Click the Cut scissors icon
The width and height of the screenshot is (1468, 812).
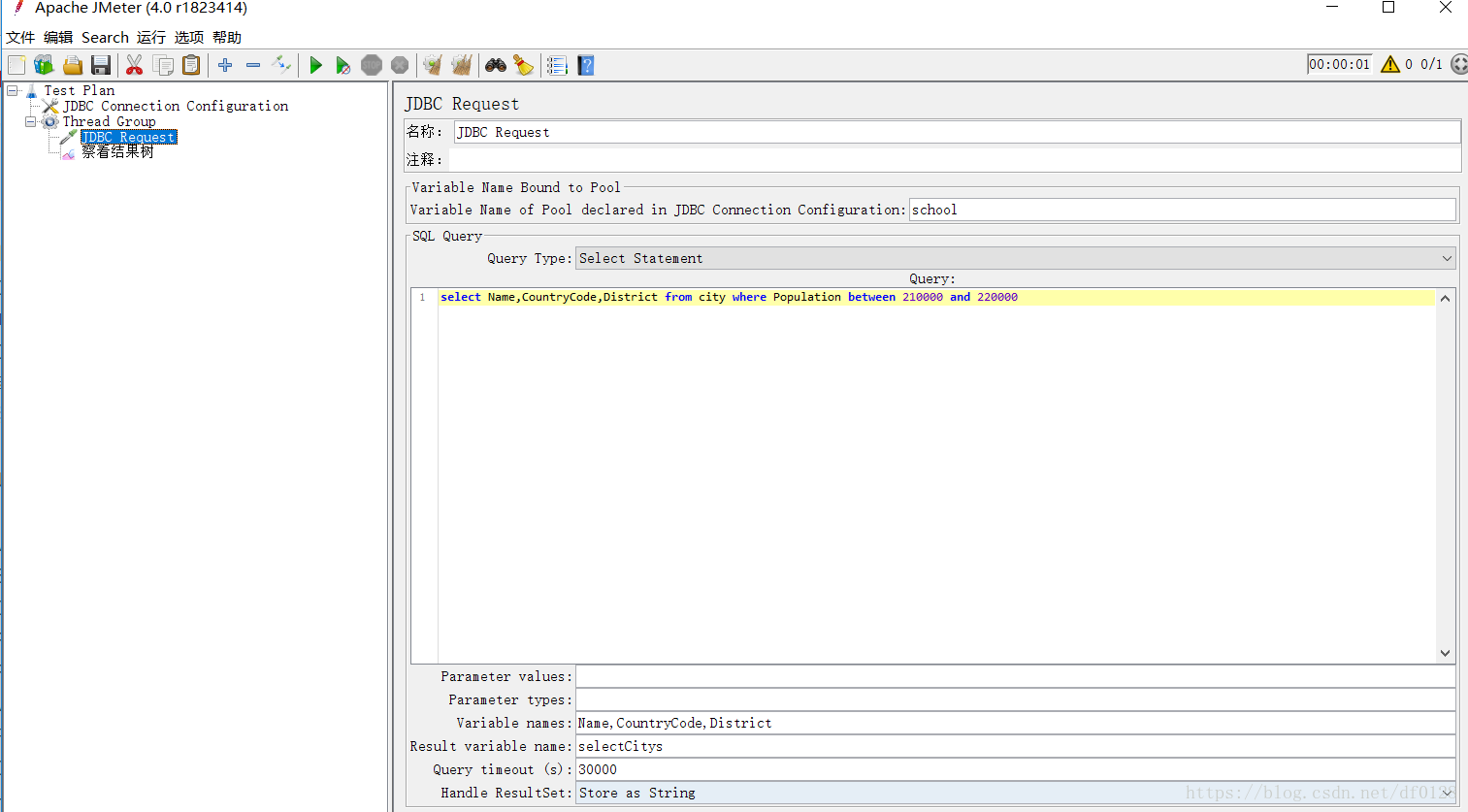[135, 65]
